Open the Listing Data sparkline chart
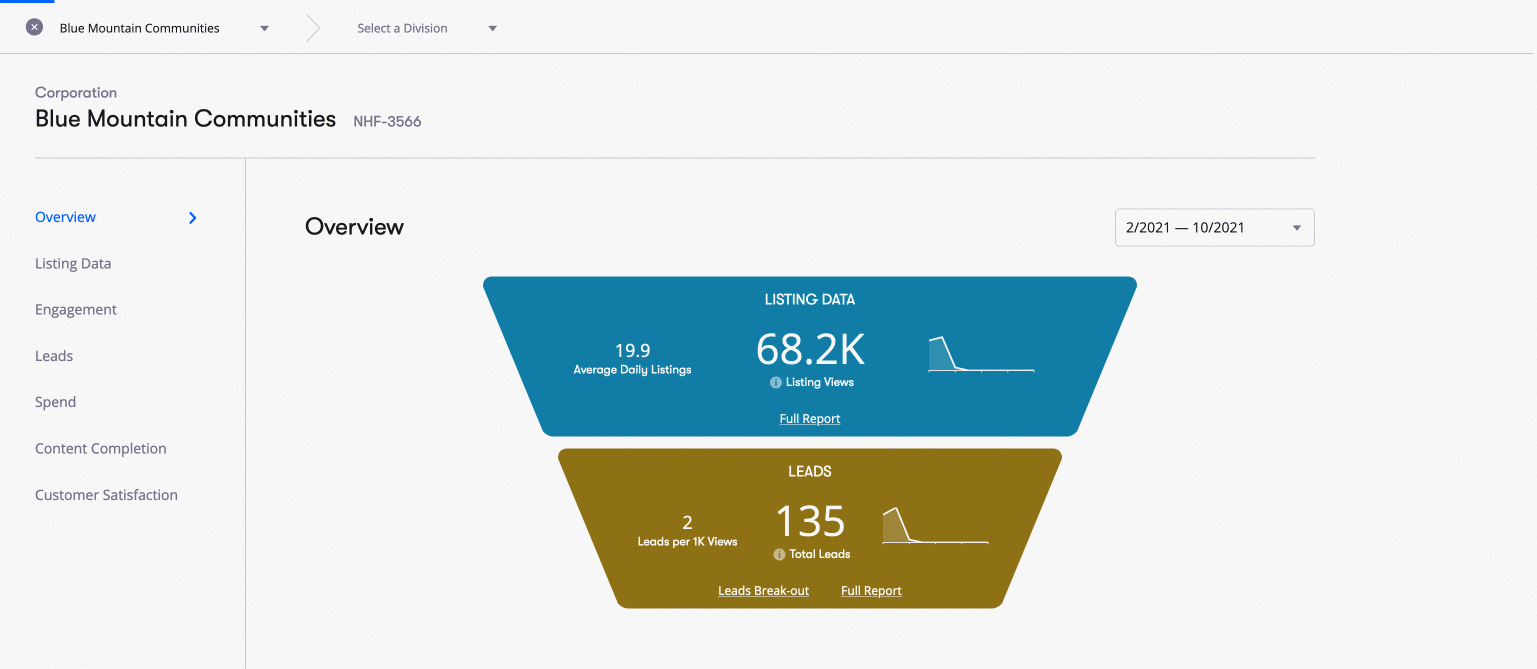Screen dimensions: 1537x669 980,355
